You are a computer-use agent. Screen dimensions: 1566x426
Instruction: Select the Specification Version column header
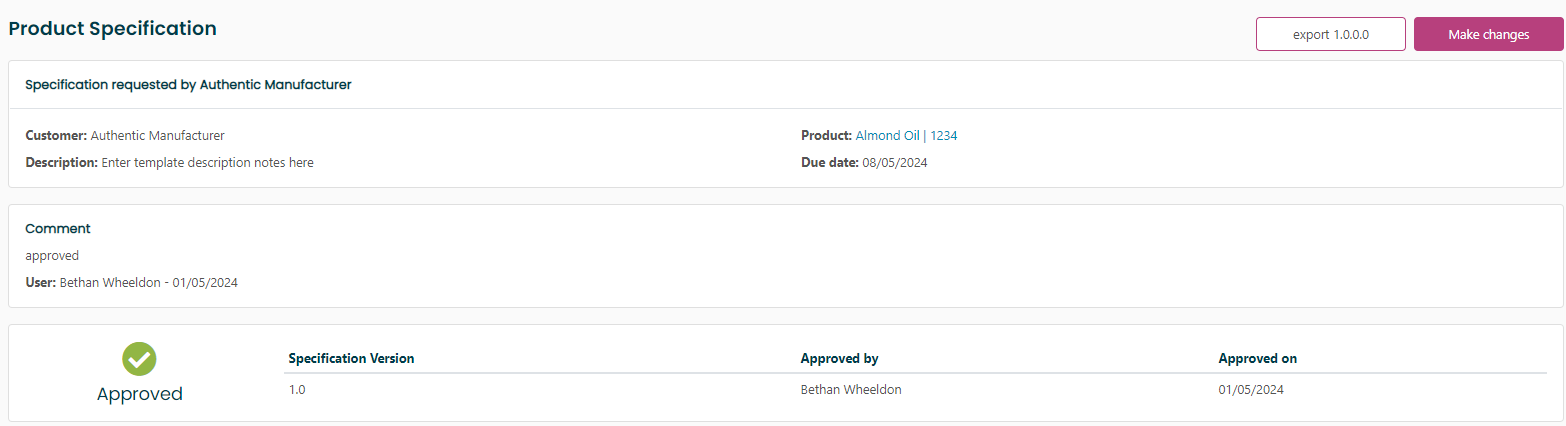[351, 358]
